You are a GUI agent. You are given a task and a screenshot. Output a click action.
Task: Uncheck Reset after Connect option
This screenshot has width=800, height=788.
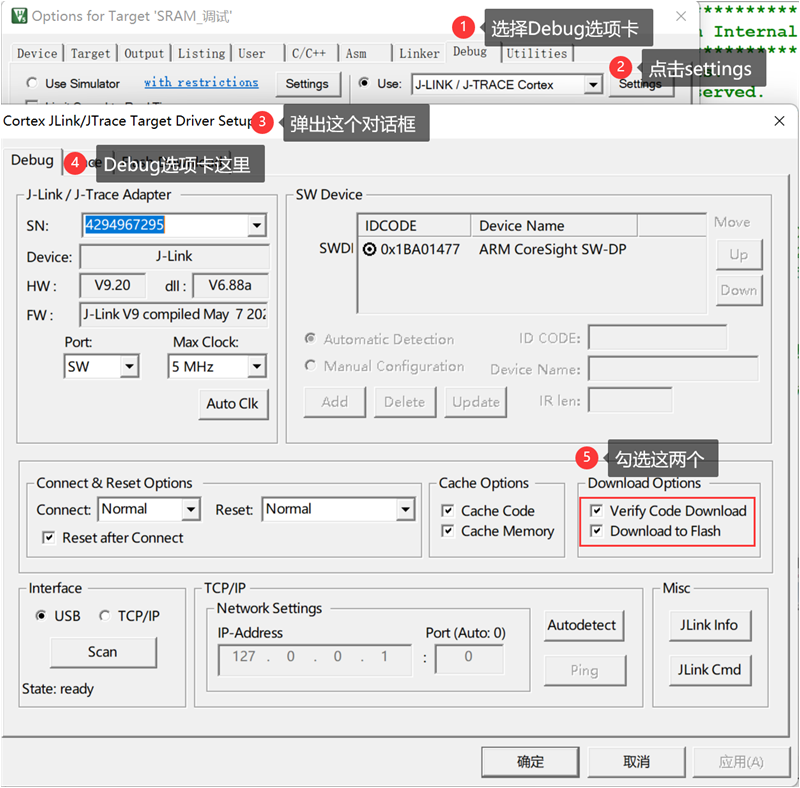[x=48, y=538]
